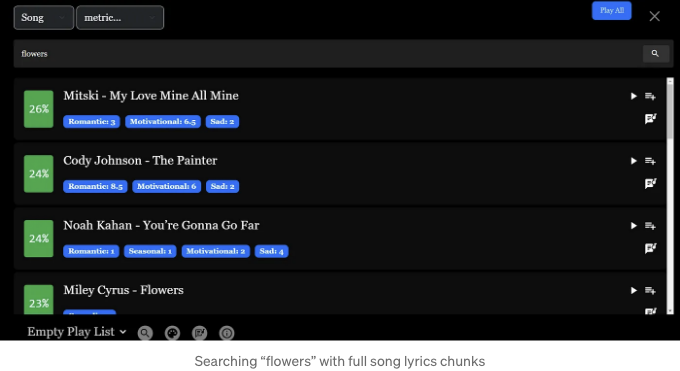Add Miley Cyrus - Flowers to playlist

[650, 290]
